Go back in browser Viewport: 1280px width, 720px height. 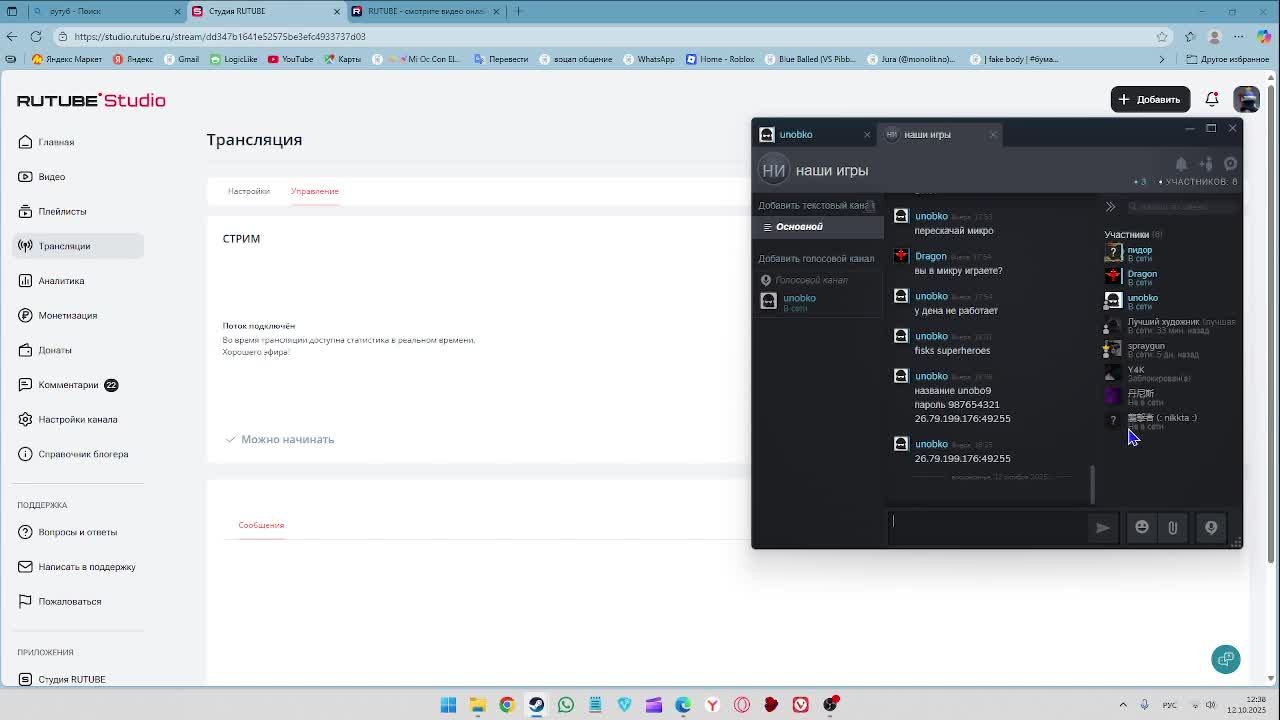tap(11, 36)
